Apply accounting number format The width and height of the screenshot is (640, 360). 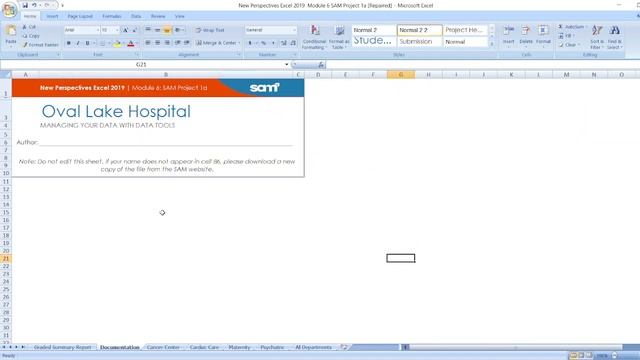pos(251,43)
